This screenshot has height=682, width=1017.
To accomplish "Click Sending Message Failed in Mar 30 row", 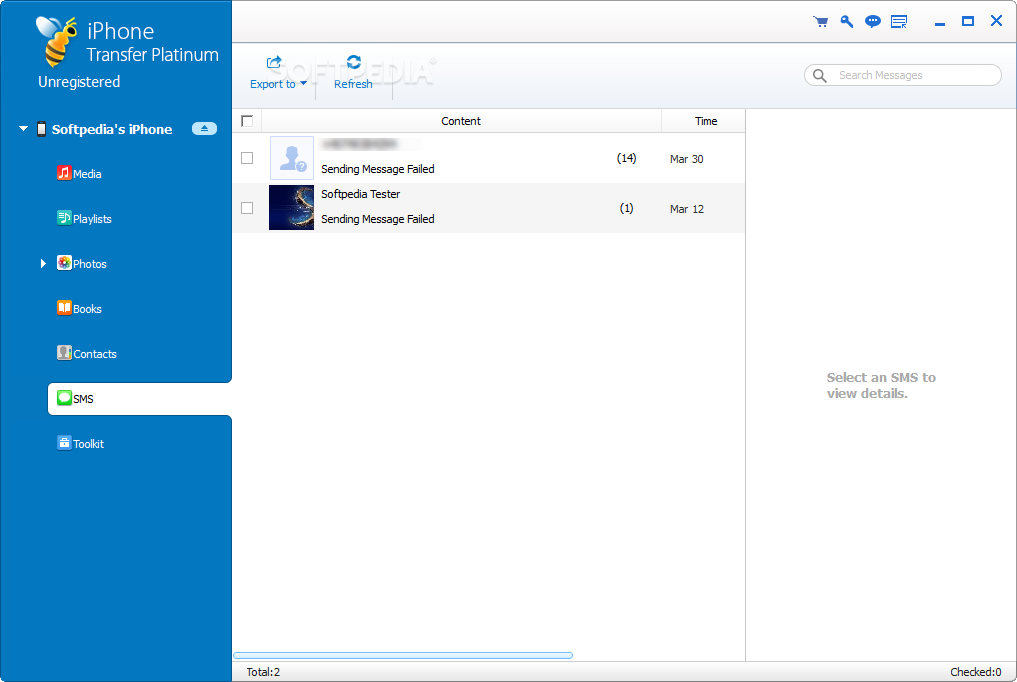I will pos(377,169).
